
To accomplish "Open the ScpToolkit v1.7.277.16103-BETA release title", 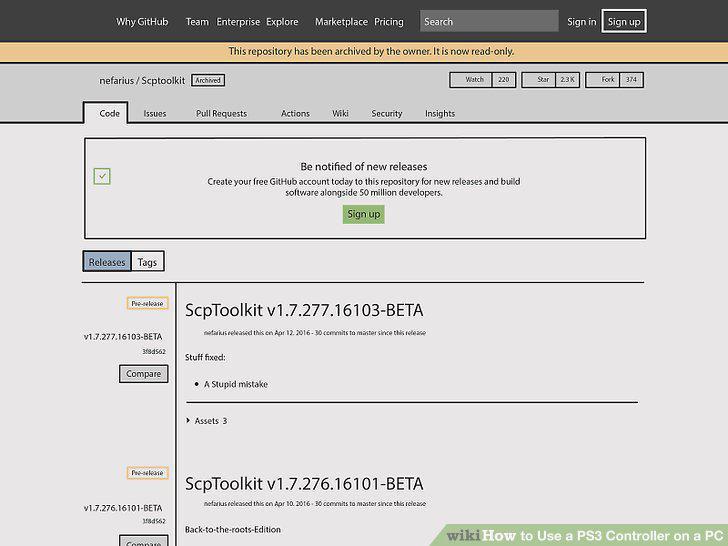I will [x=304, y=311].
